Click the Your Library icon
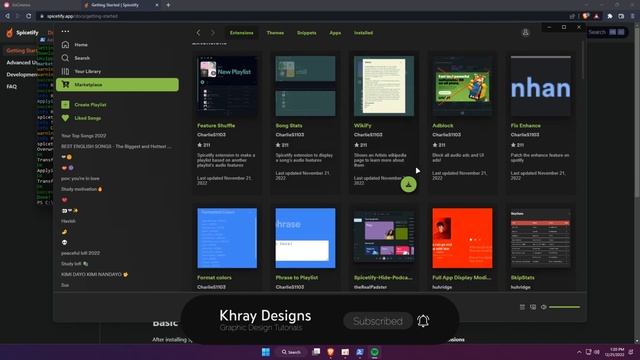The width and height of the screenshot is (640, 360). pos(65,71)
